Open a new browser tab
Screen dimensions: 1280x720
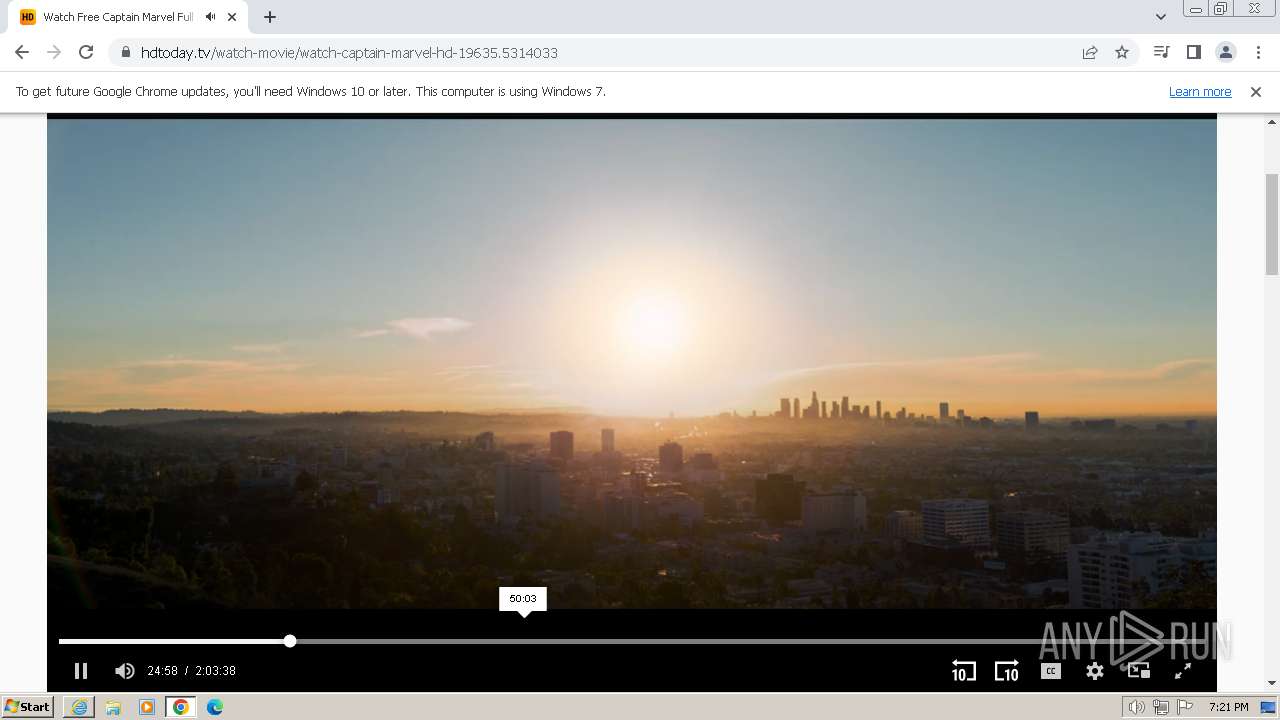[270, 17]
